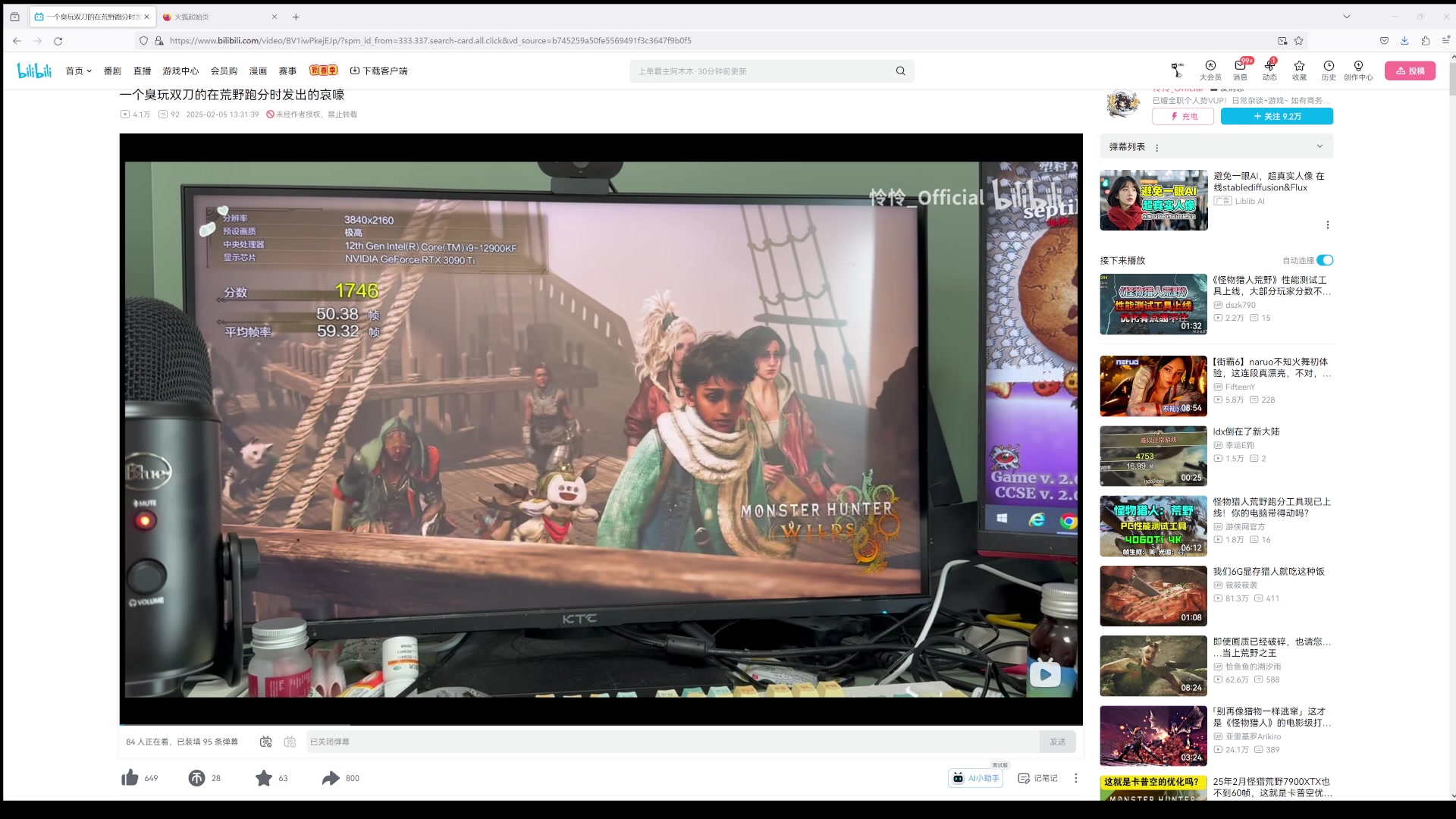Toggle the danmaku display switch icon
The height and width of the screenshot is (819, 1456).
click(x=265, y=742)
